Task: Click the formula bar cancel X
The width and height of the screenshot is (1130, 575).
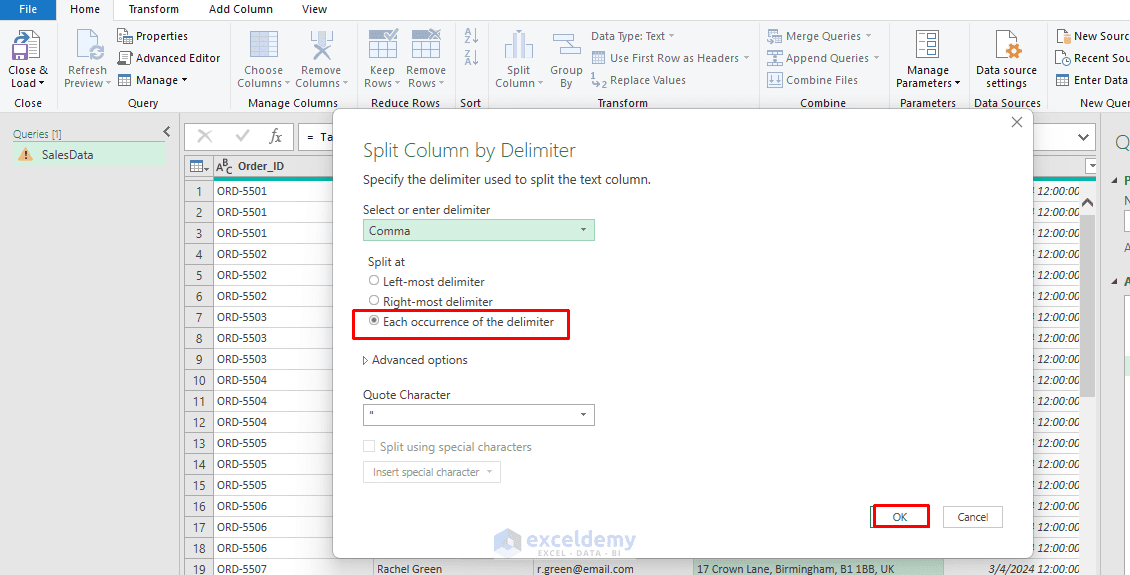Action: [x=205, y=136]
